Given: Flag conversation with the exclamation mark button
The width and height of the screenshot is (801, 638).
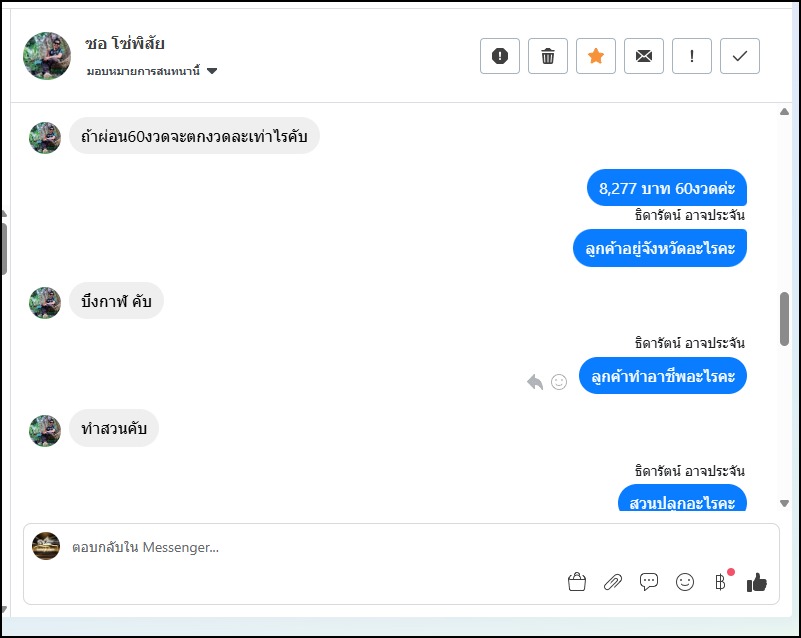Looking at the screenshot, I should pos(692,56).
